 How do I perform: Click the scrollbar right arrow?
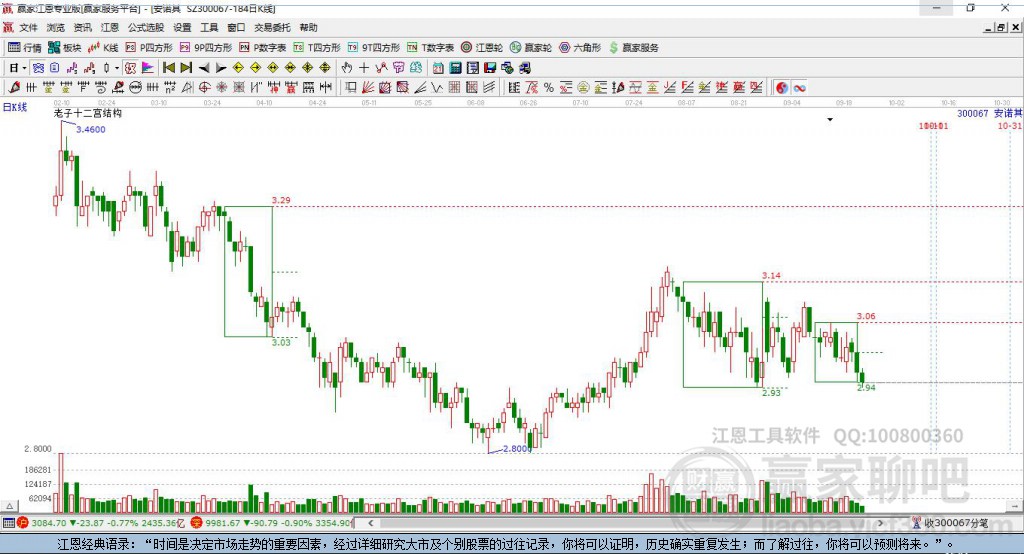click(x=880, y=523)
